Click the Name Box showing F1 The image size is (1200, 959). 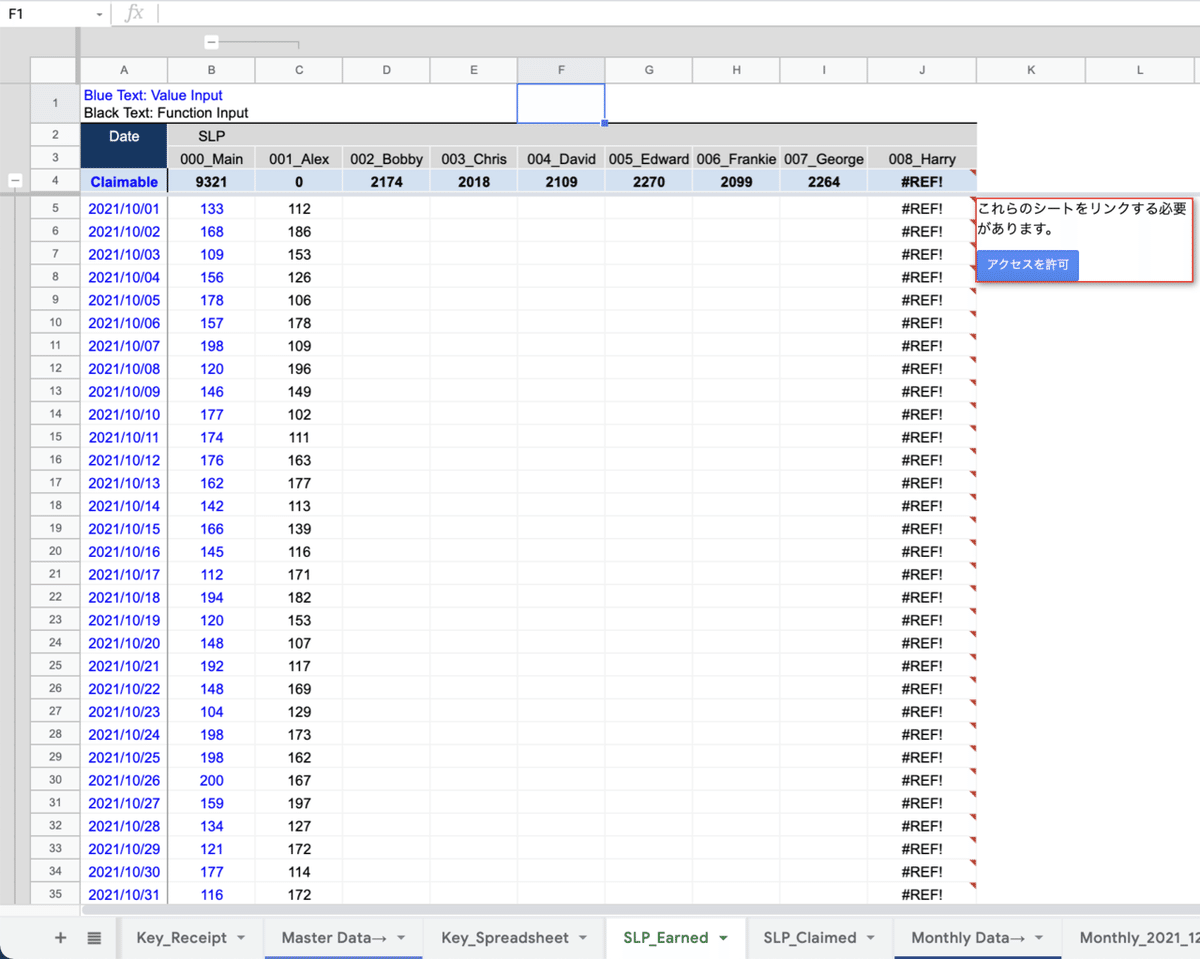55,14
